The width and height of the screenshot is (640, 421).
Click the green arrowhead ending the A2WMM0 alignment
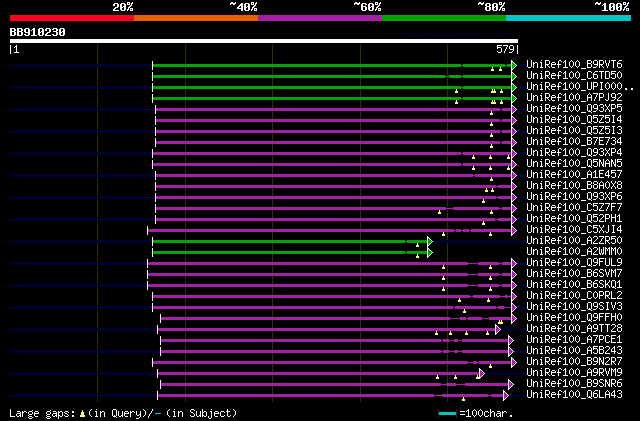tap(430, 252)
